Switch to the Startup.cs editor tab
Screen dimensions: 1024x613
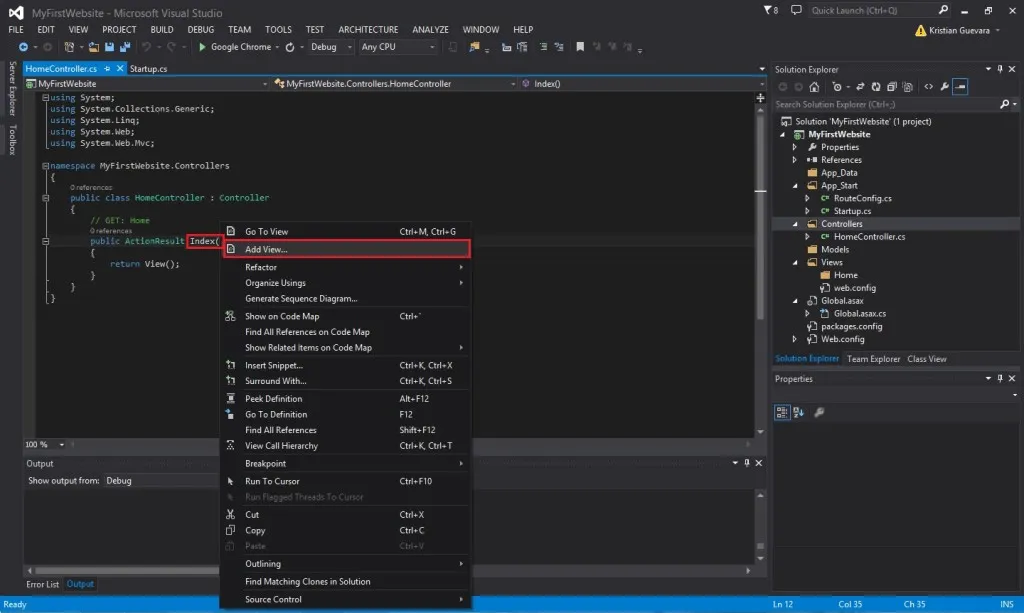[148, 69]
